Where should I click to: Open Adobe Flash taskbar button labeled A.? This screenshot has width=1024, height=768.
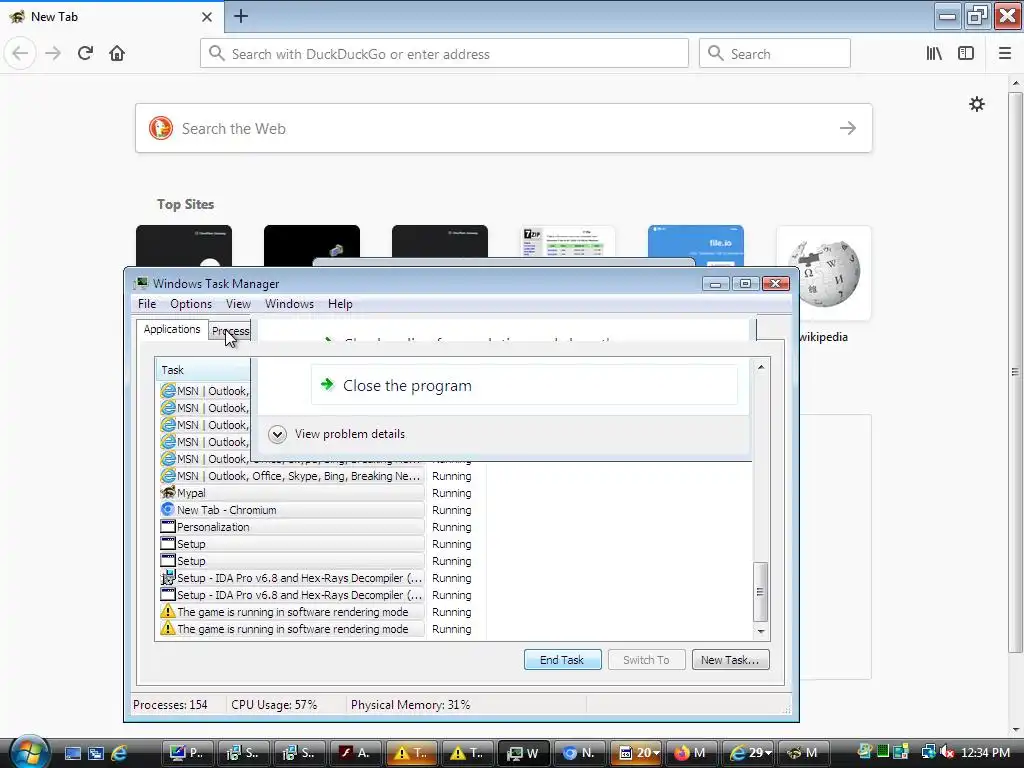[356, 753]
